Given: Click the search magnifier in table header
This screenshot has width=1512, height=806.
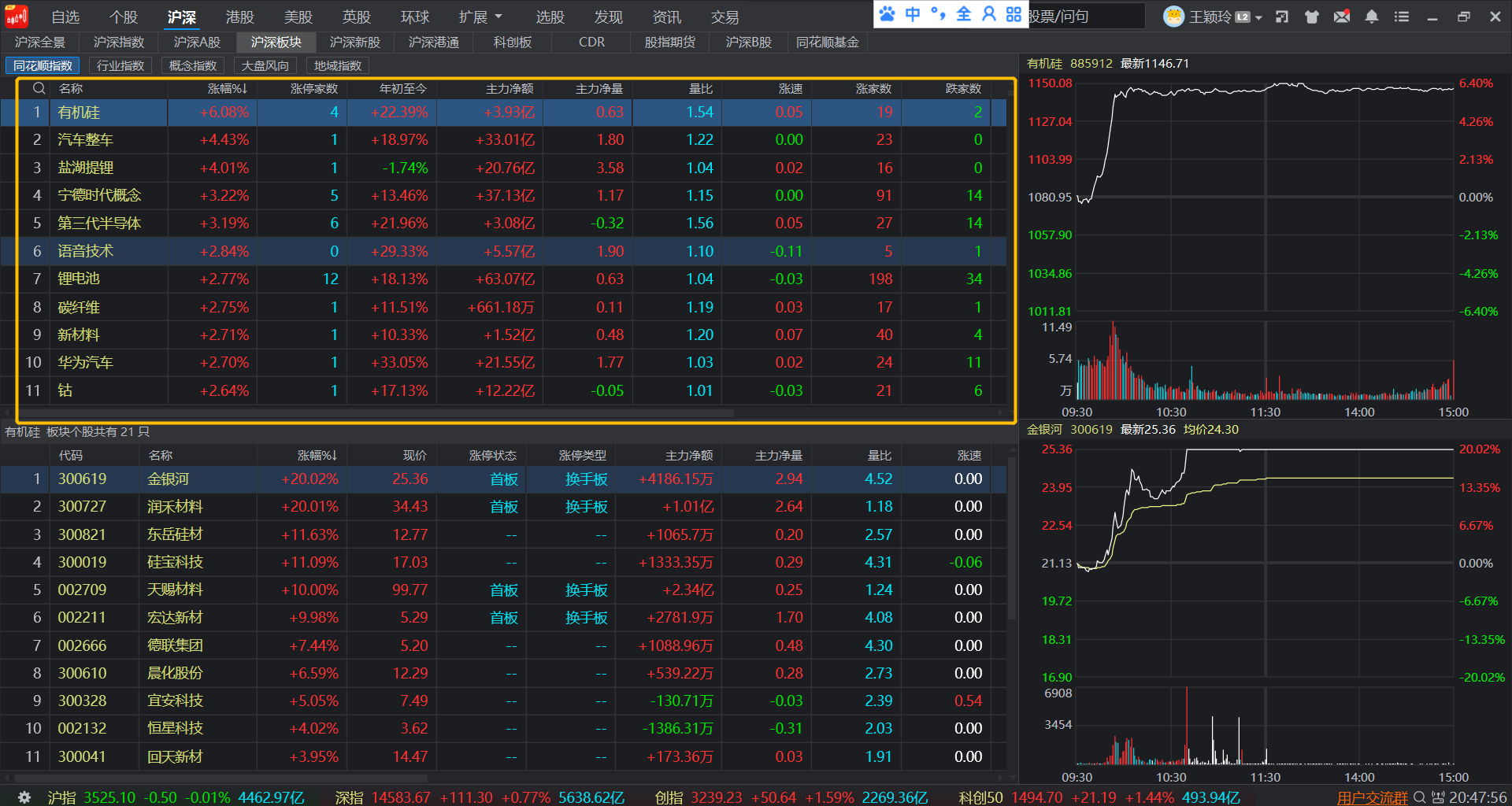Looking at the screenshot, I should (x=39, y=88).
